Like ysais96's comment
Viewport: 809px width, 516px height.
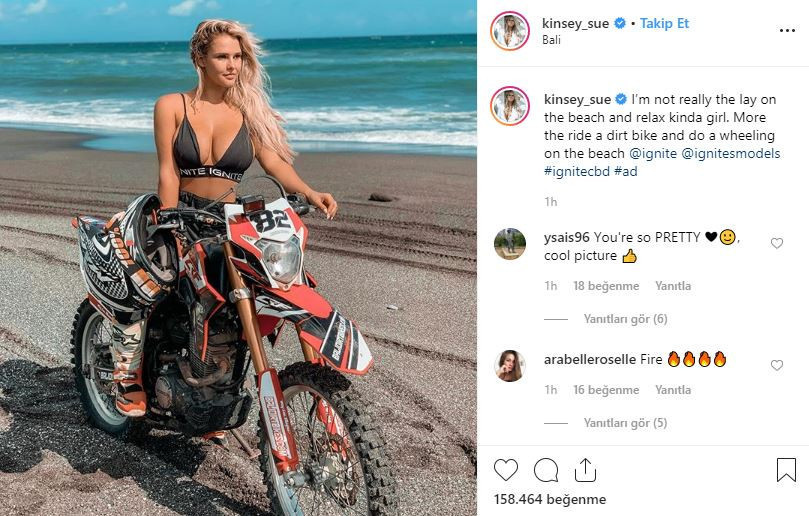click(x=777, y=243)
